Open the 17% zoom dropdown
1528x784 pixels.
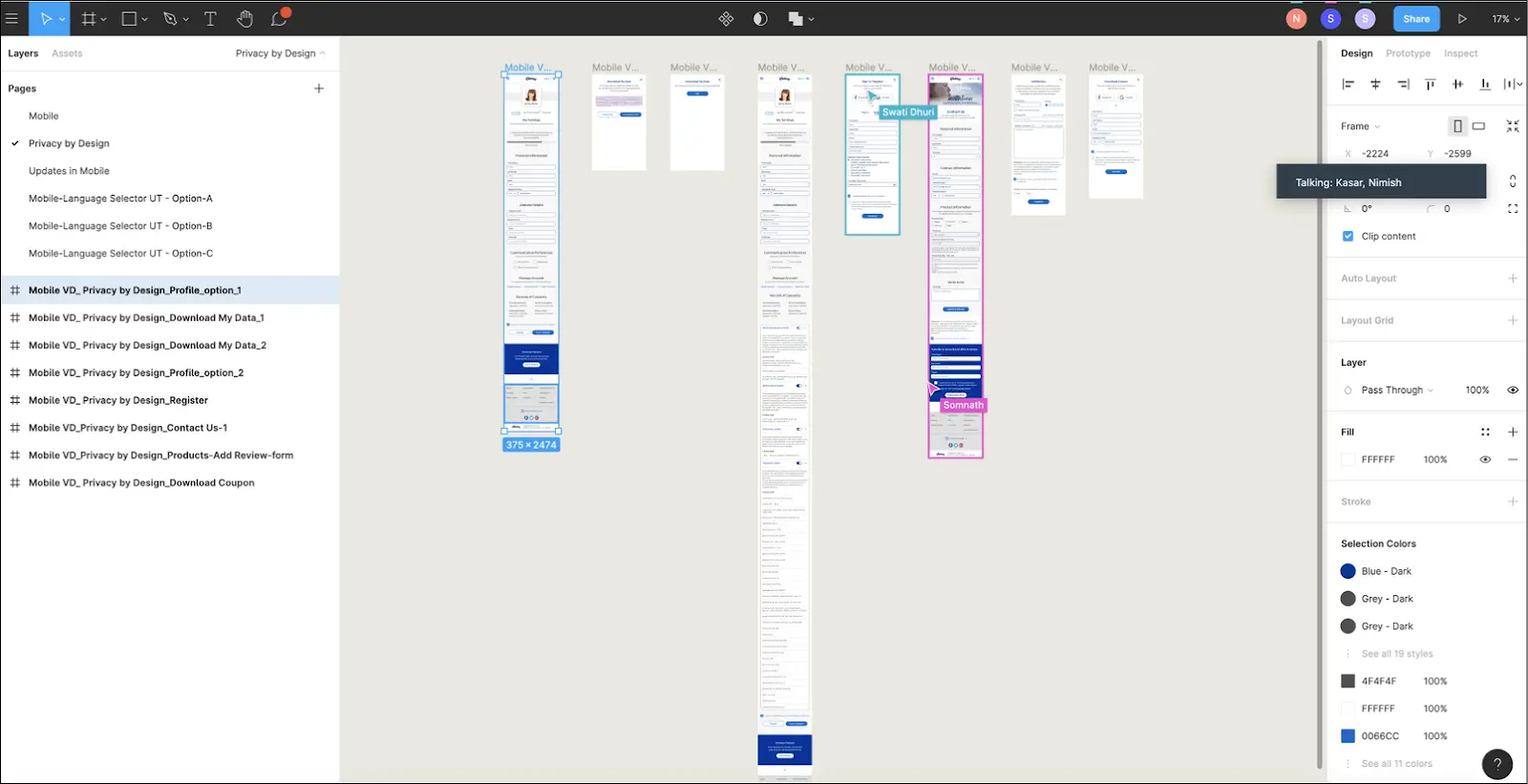(x=1506, y=18)
